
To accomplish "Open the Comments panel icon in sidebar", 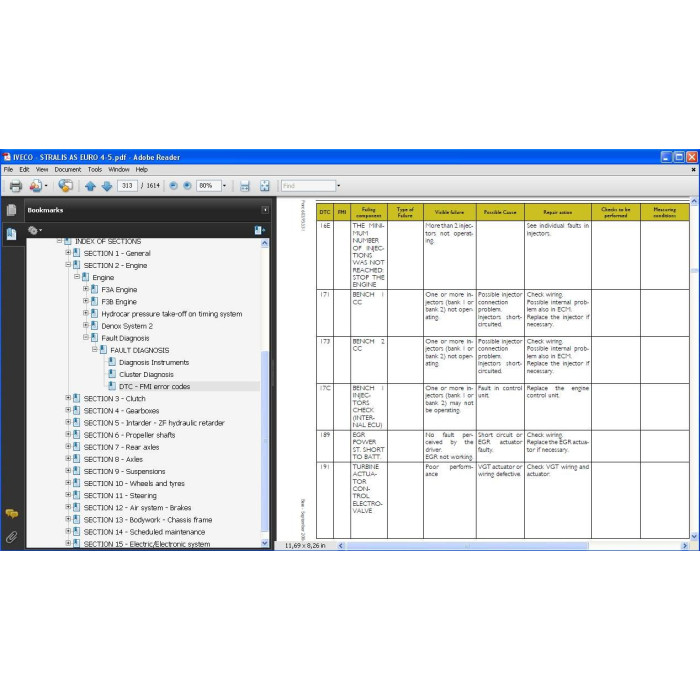I will 12,513.
